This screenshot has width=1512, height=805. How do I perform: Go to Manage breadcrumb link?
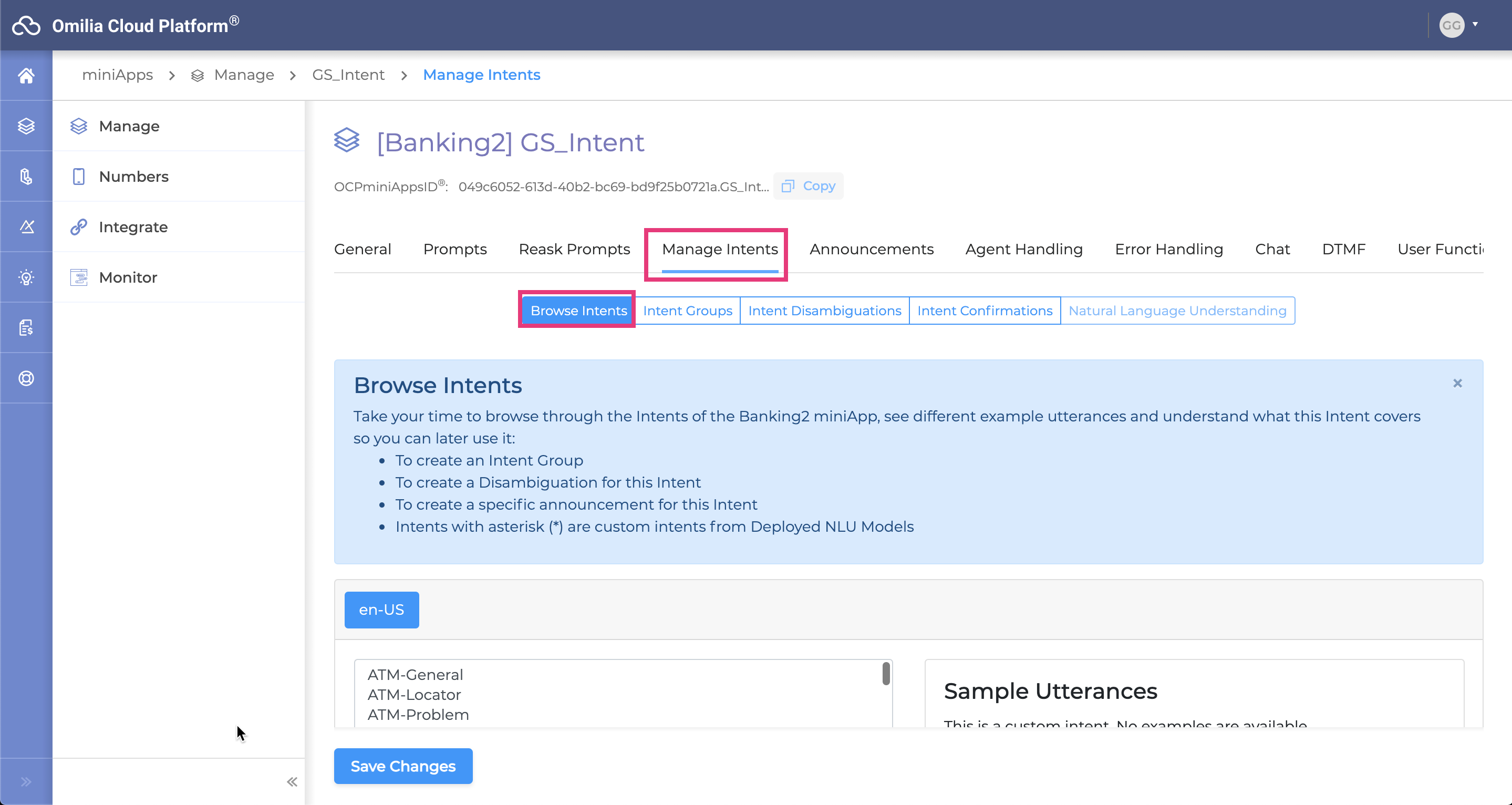point(244,75)
